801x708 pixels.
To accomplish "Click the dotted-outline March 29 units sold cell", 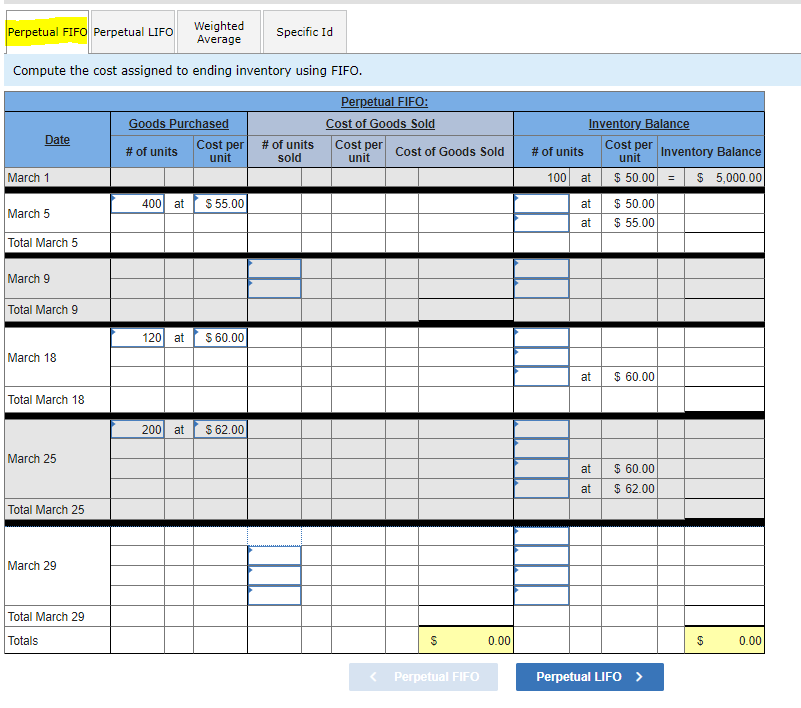I will pyautogui.click(x=274, y=536).
